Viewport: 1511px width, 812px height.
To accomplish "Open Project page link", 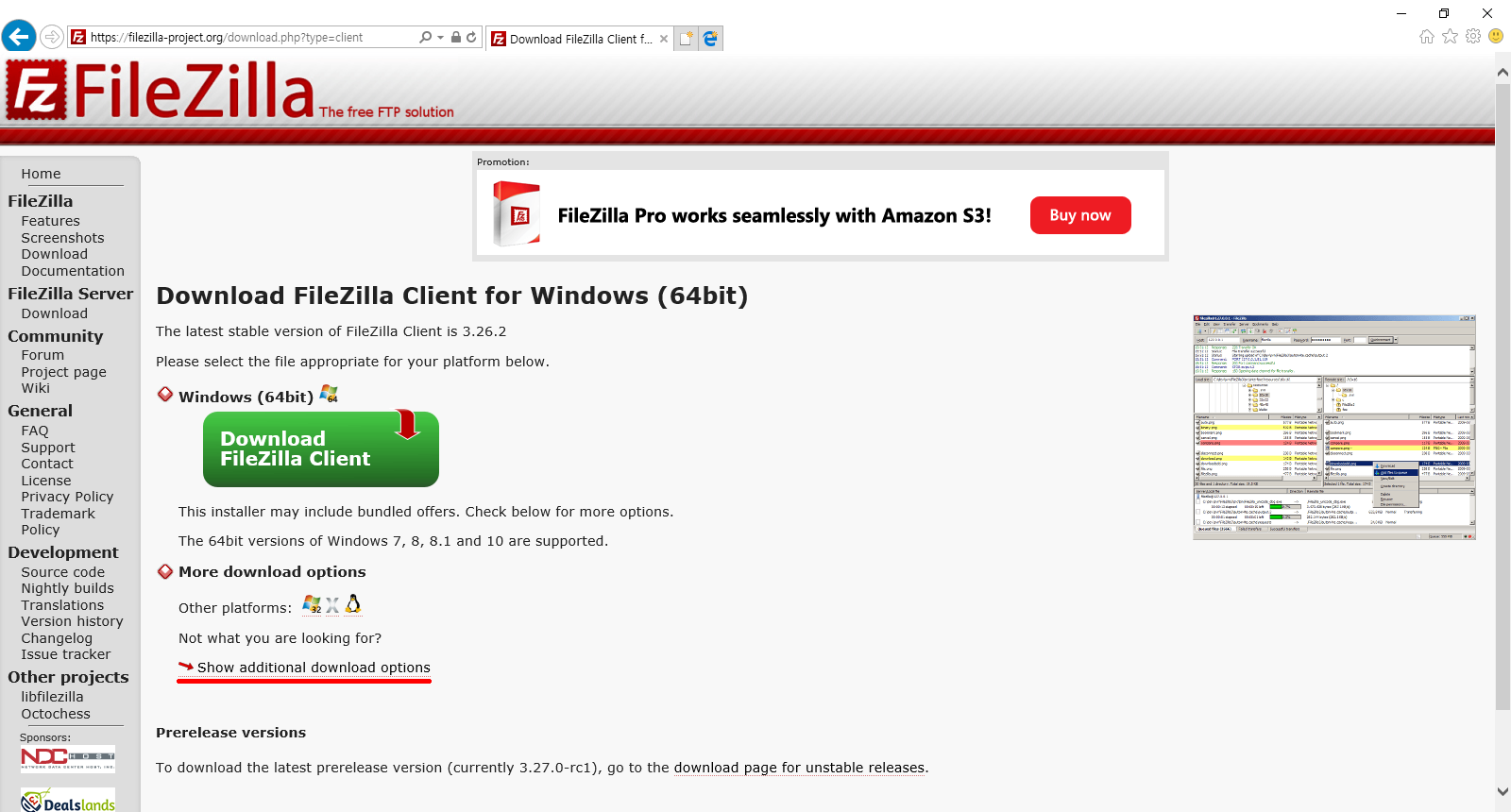I will tap(63, 372).
